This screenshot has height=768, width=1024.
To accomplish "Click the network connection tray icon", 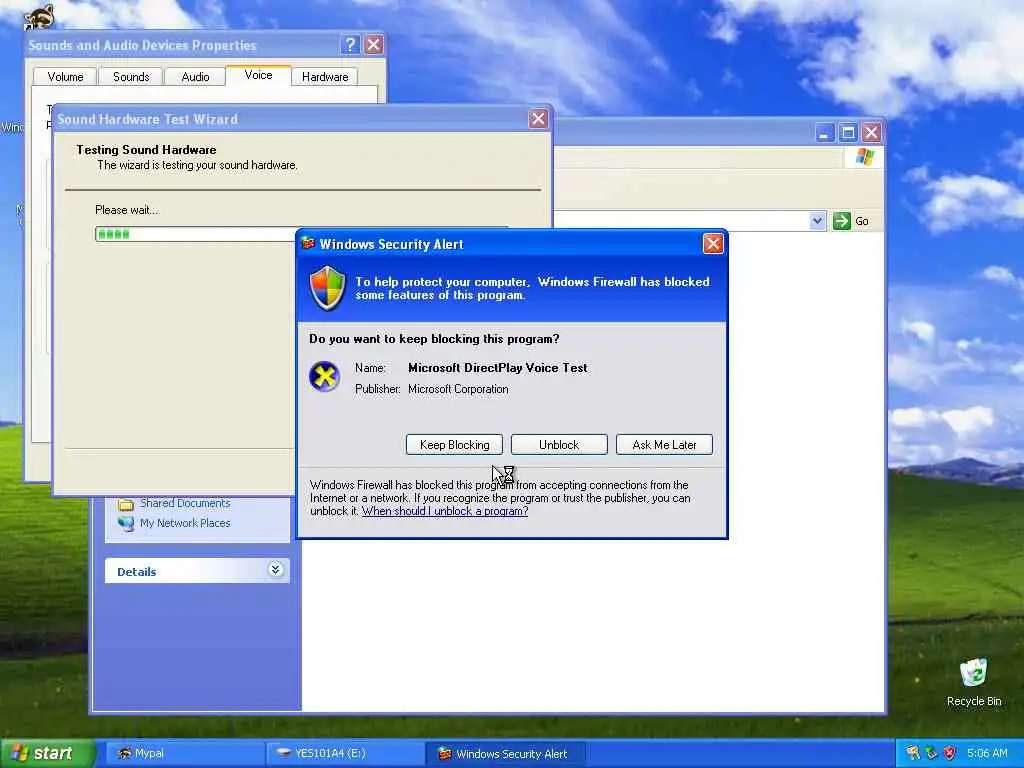I will coord(931,753).
